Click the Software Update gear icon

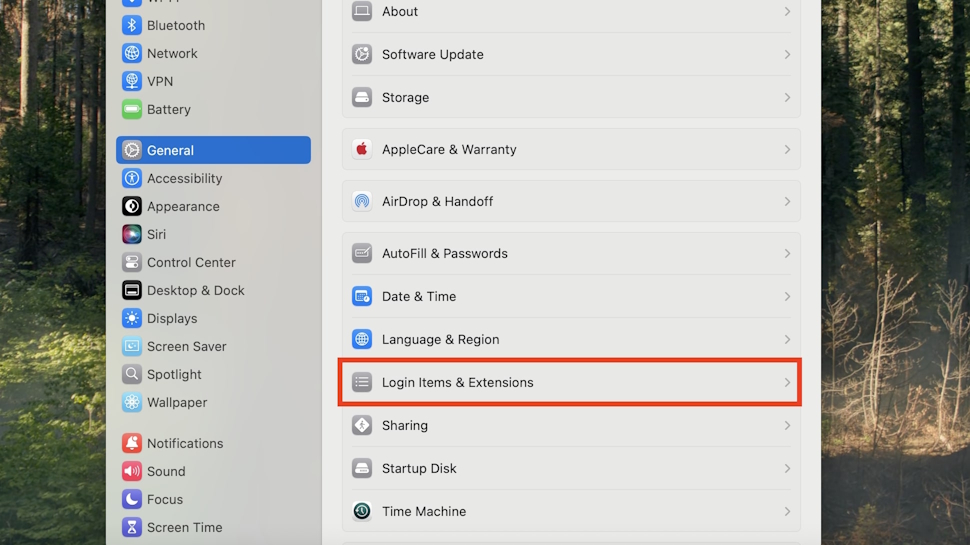pyautogui.click(x=362, y=54)
